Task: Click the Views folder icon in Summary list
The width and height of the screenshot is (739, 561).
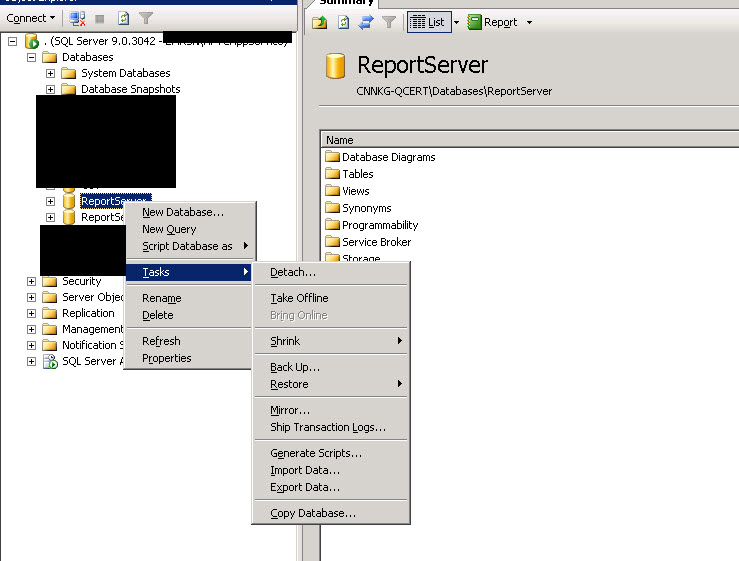Action: (x=332, y=190)
